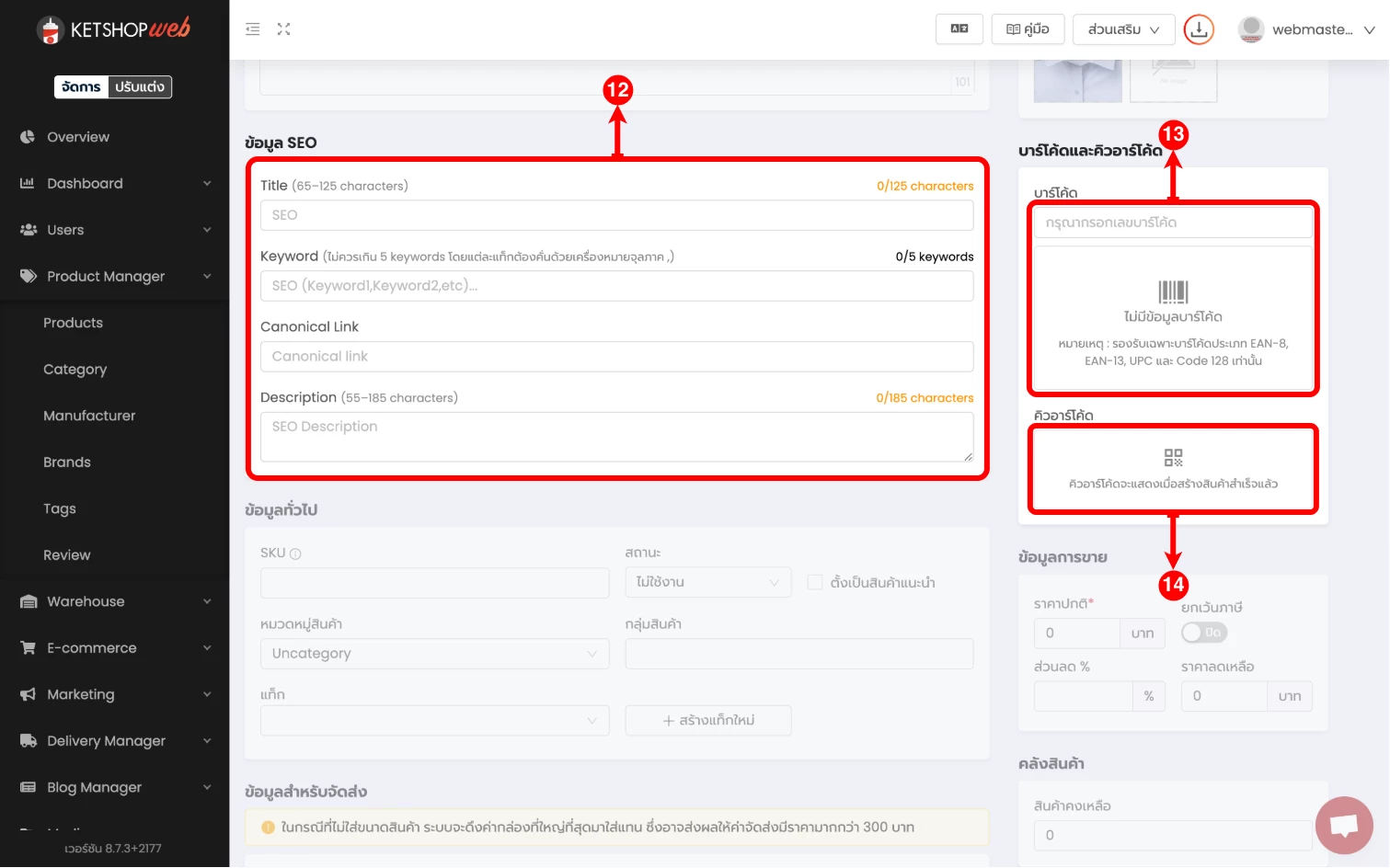This screenshot has height=868, width=1390.
Task: Click the barcode number input field
Action: [x=1172, y=223]
